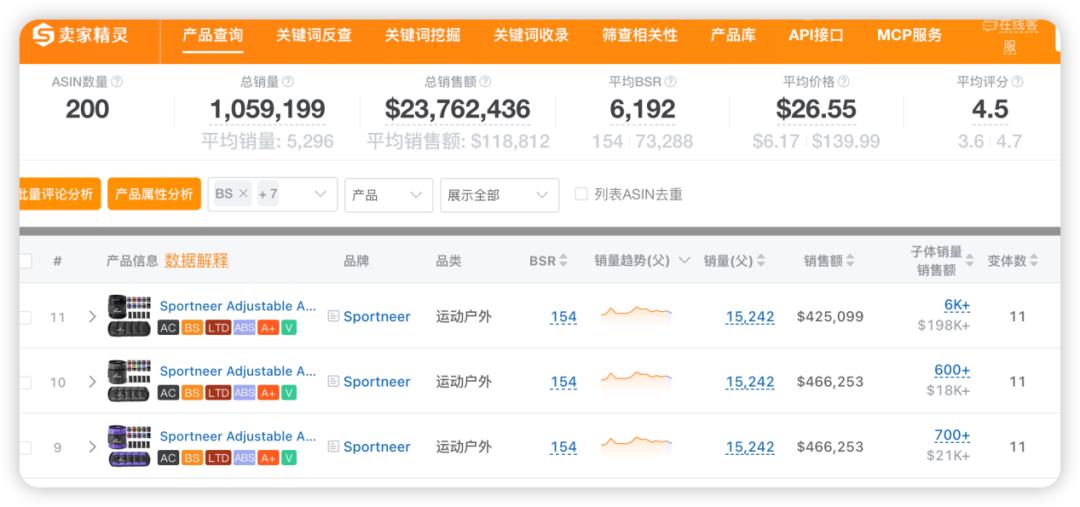Open product title link in row 10

238,371
